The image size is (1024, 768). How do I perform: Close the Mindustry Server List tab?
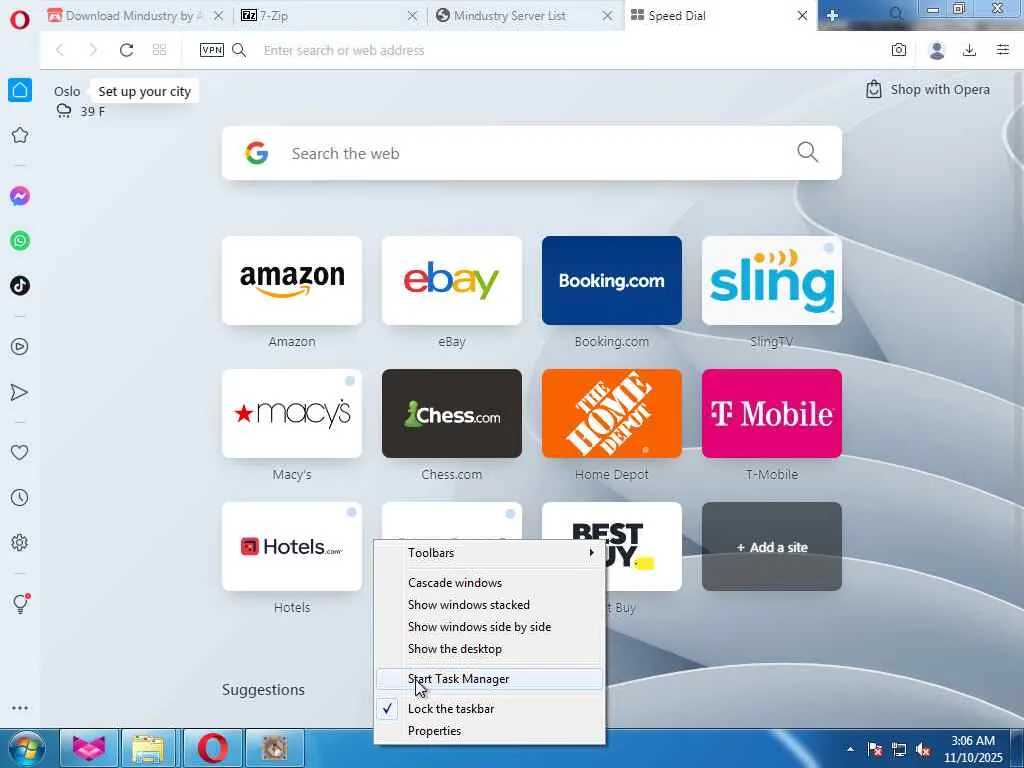point(607,16)
